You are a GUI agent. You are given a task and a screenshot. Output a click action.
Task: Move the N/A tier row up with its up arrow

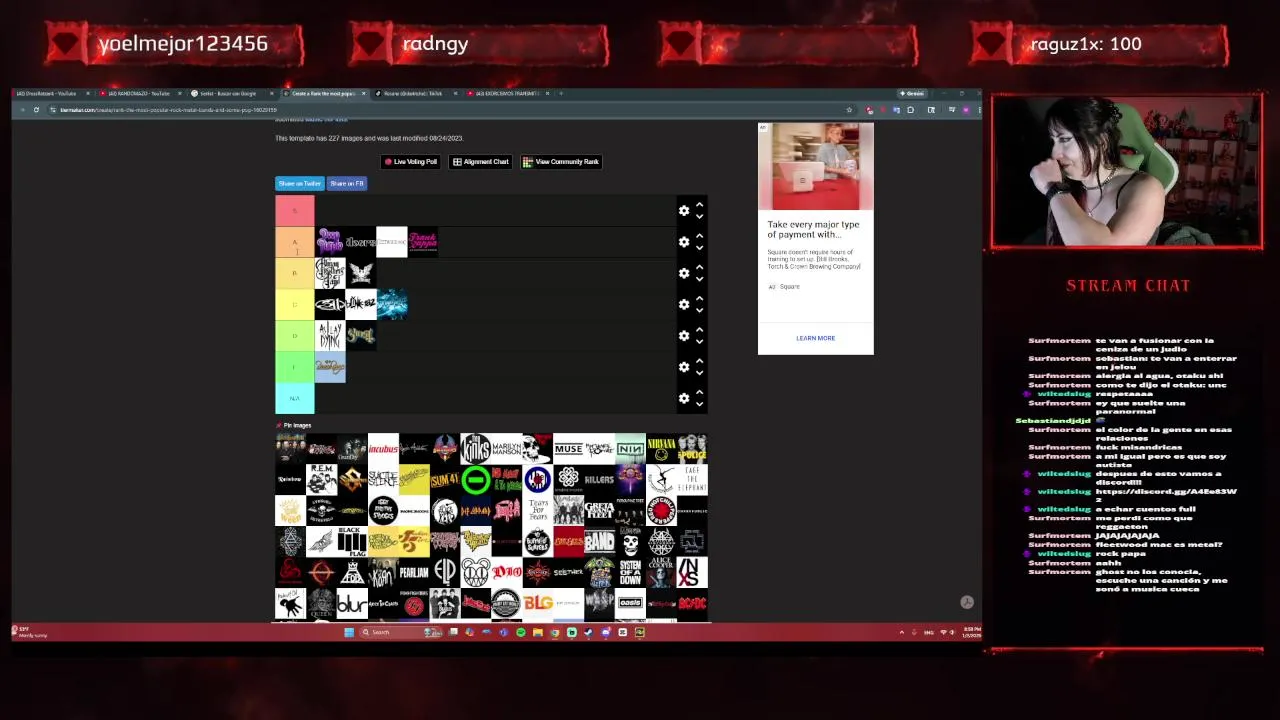[x=700, y=392]
